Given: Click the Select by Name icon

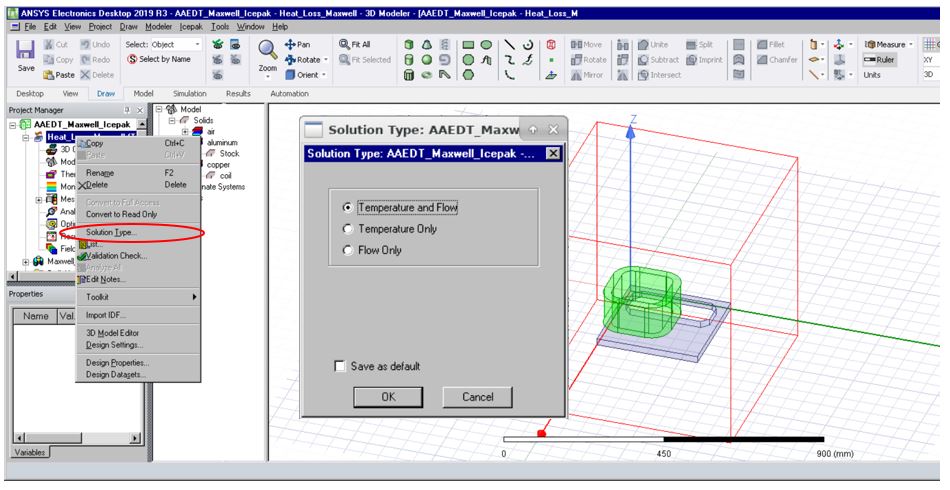Looking at the screenshot, I should (x=132, y=59).
